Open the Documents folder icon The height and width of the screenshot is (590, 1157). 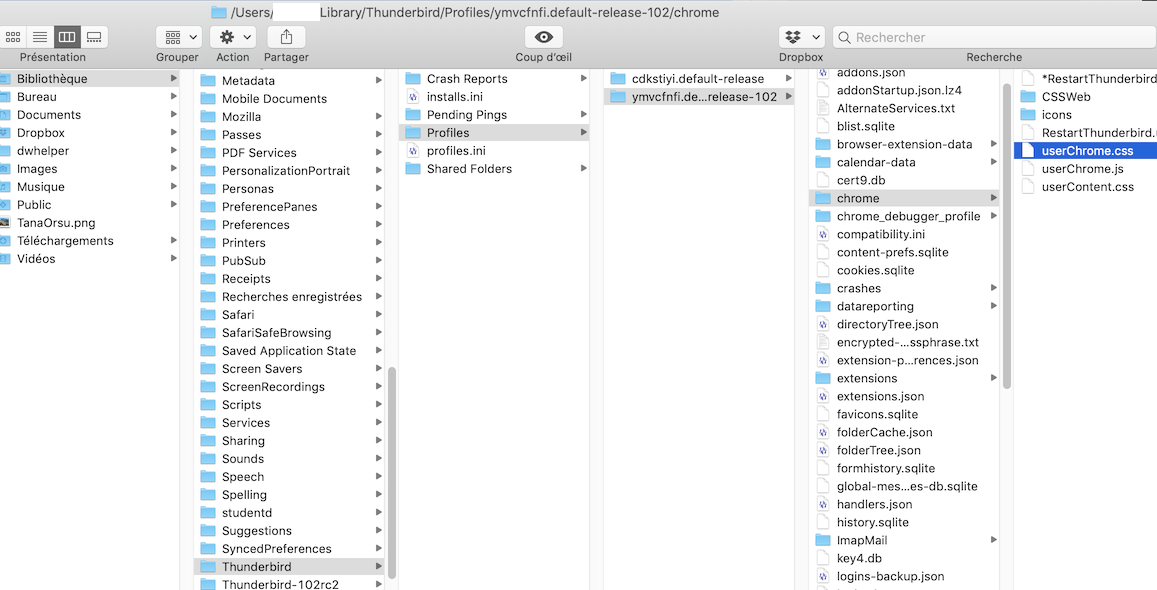[x=5, y=115]
